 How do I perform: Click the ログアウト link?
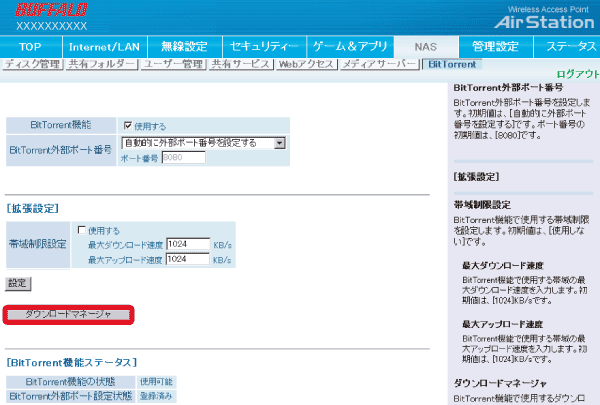pos(577,75)
